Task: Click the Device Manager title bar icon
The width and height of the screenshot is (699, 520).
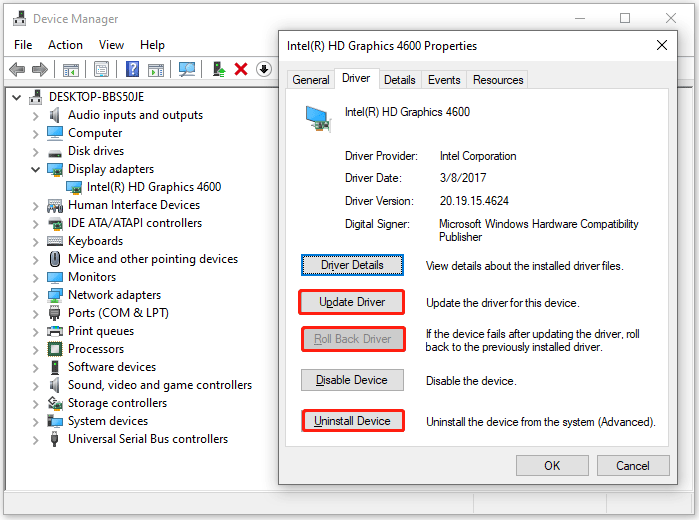Action: (x=20, y=19)
